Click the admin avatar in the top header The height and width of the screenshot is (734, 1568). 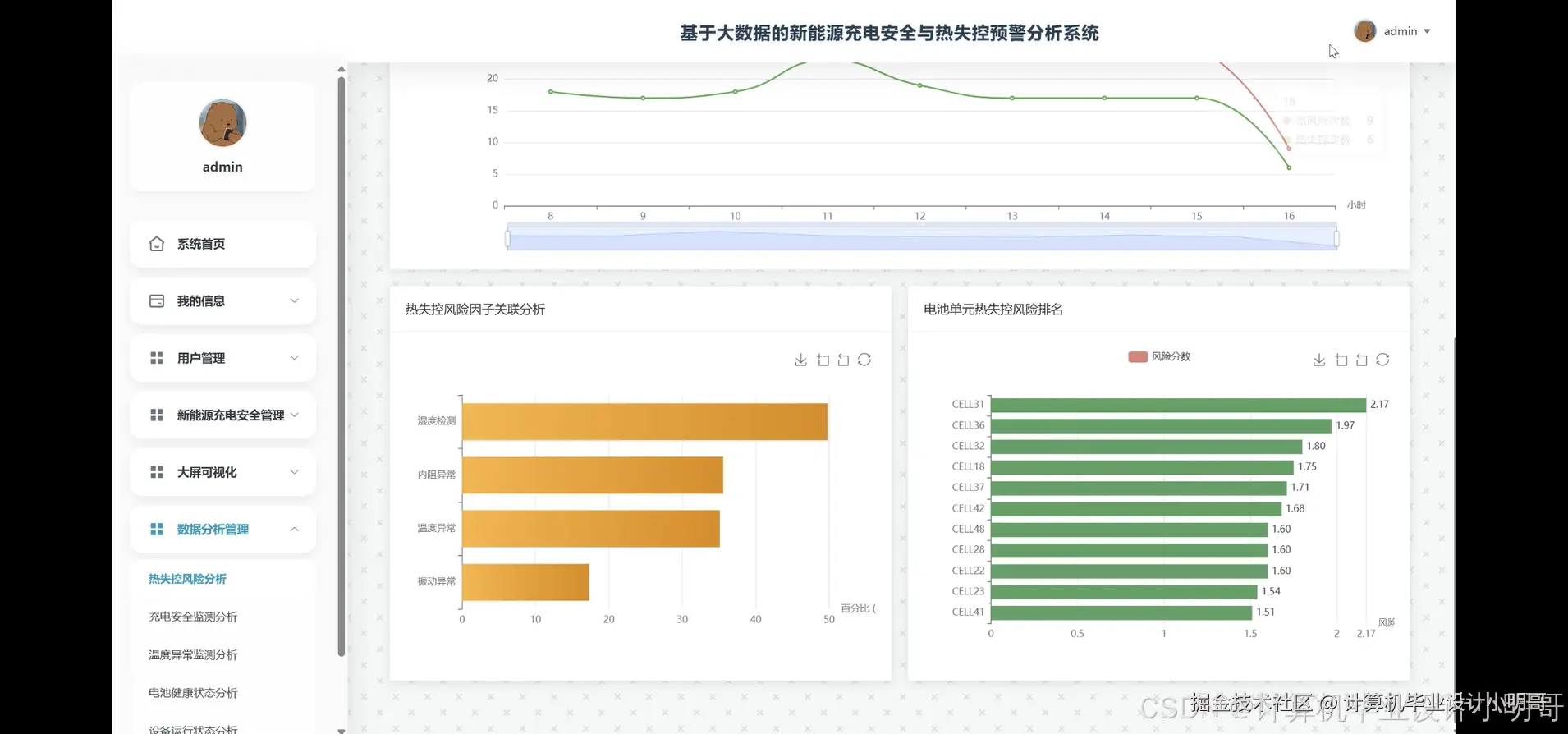click(1365, 31)
